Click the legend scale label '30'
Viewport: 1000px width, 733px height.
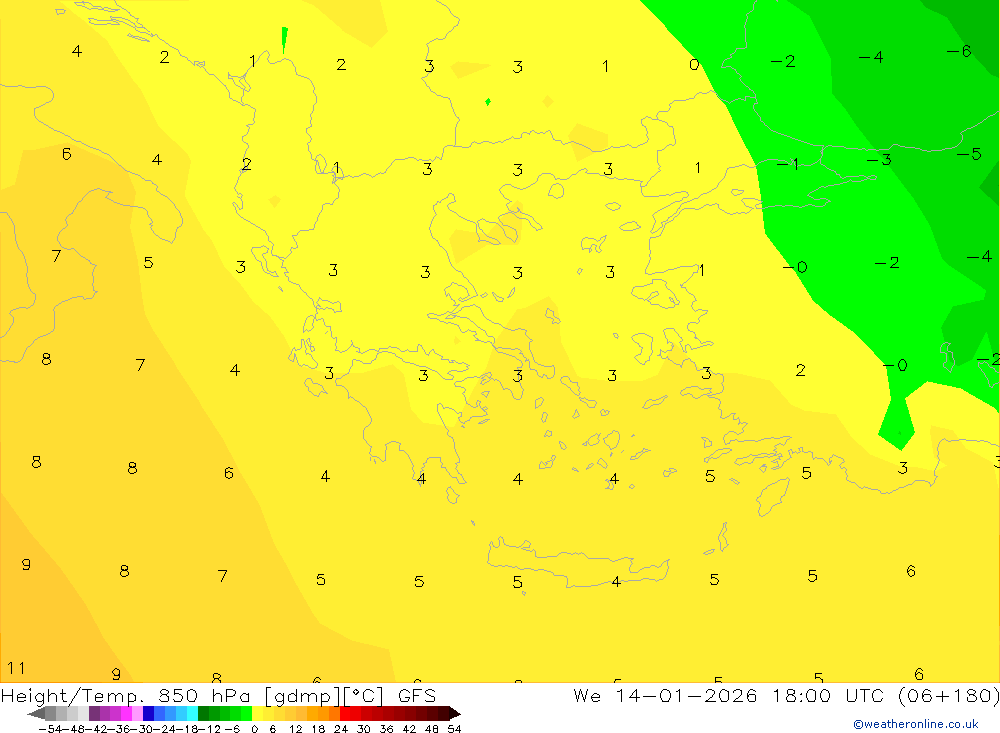[364, 729]
